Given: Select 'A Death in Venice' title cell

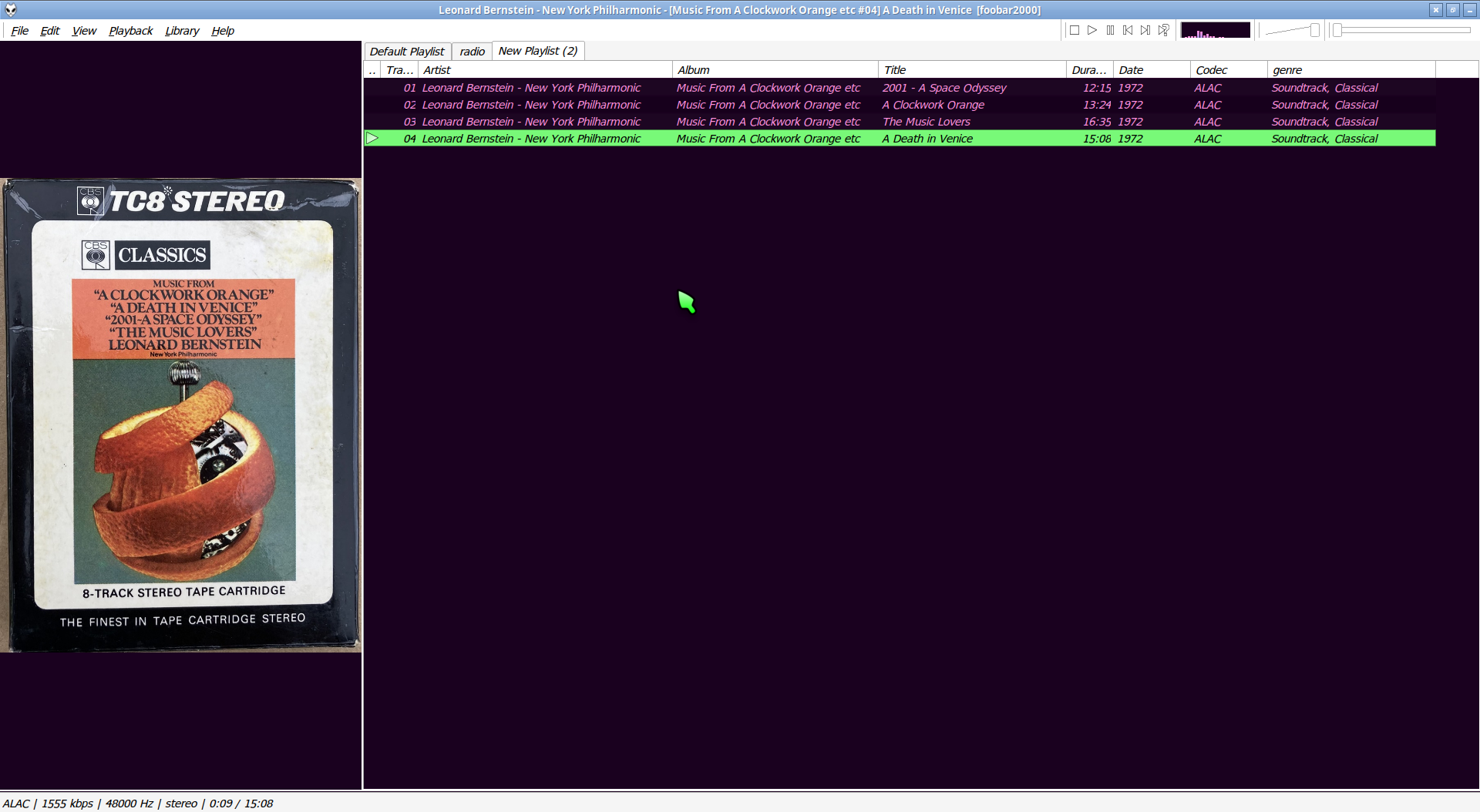Looking at the screenshot, I should (927, 139).
